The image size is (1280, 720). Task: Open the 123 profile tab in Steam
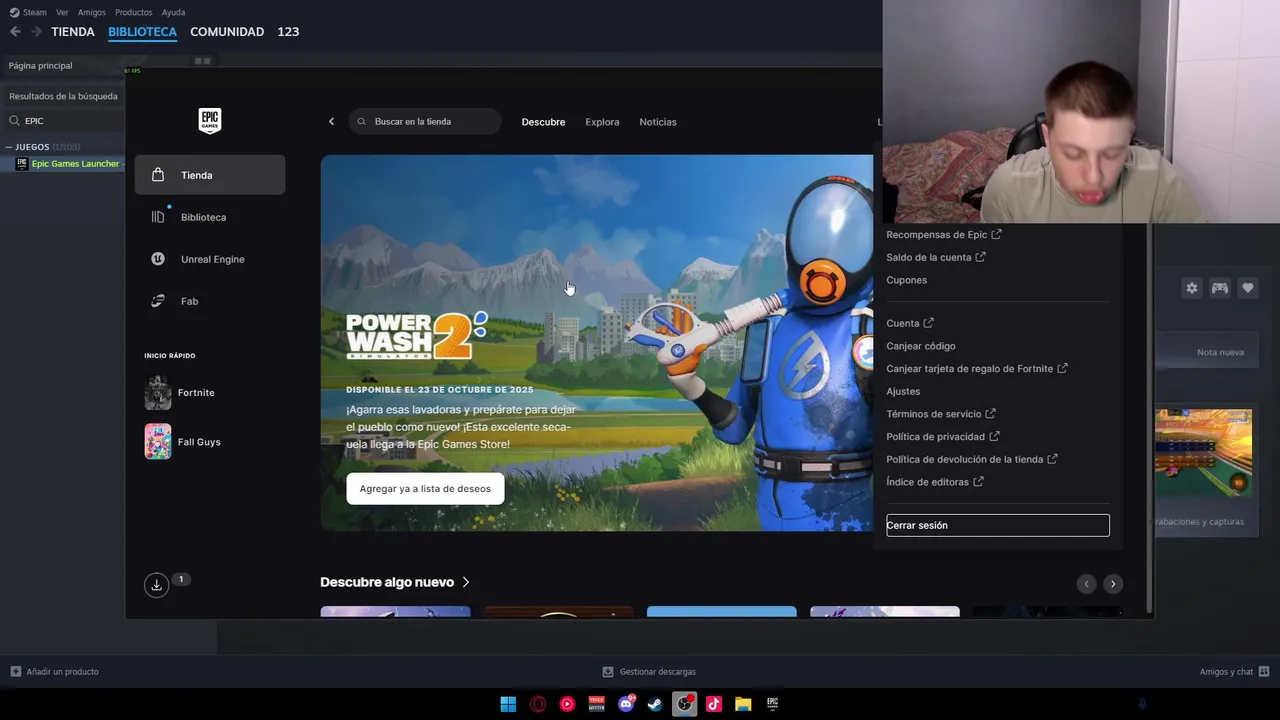(x=288, y=32)
